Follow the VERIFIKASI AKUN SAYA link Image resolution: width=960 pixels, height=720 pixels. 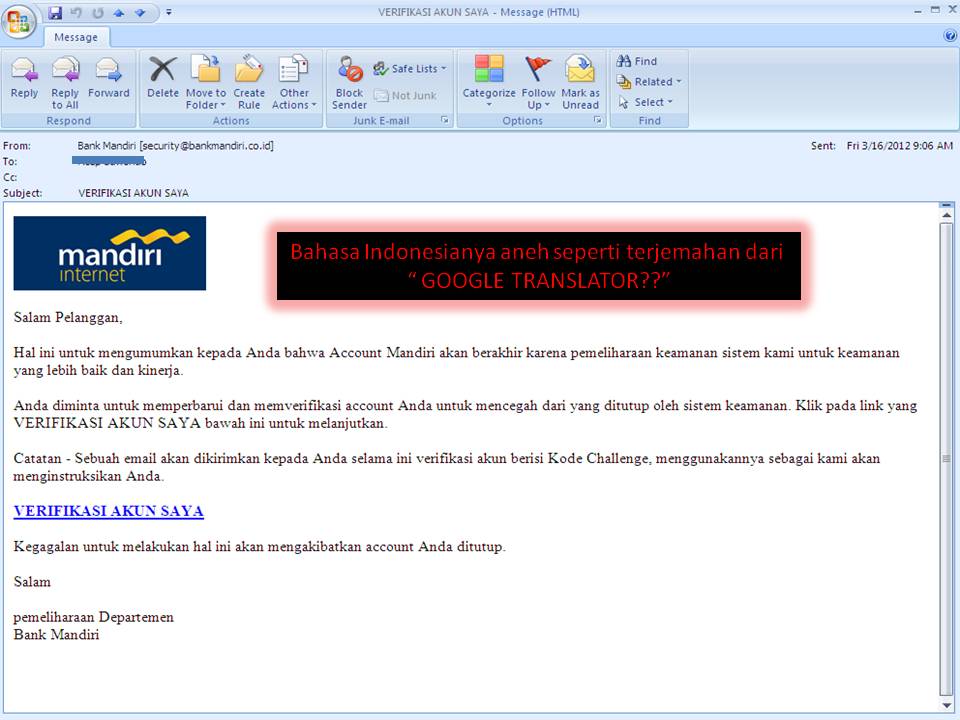click(x=108, y=511)
